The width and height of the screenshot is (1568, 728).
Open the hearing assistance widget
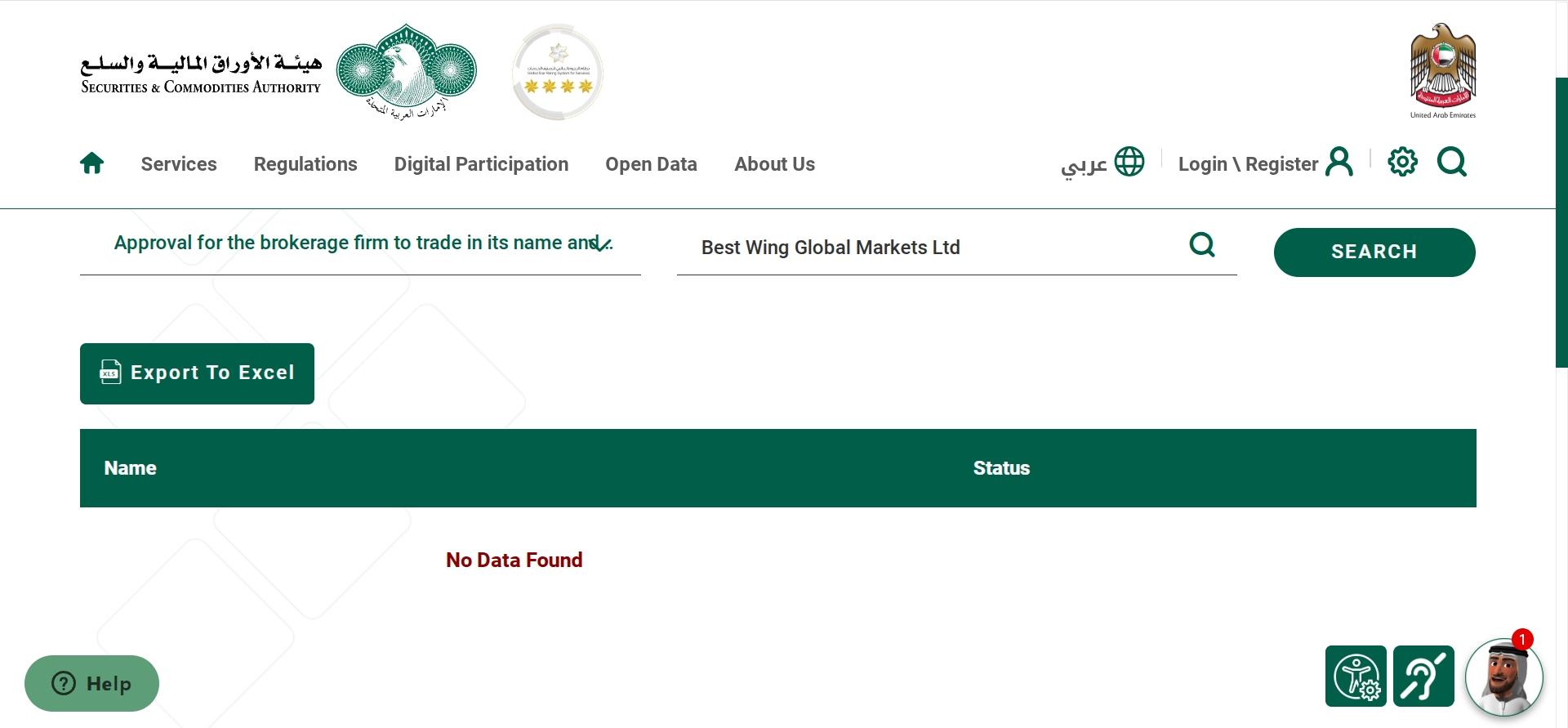pos(1423,676)
